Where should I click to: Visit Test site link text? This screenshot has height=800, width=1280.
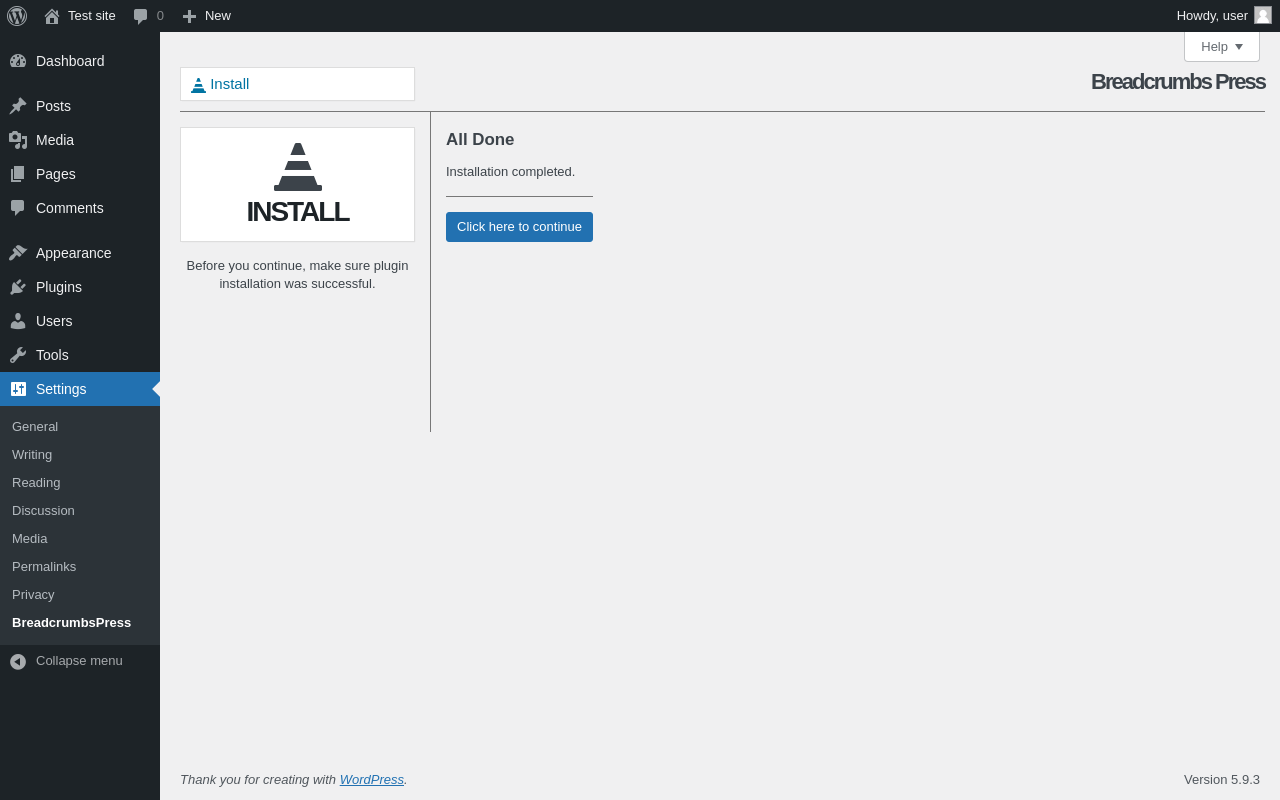point(92,15)
